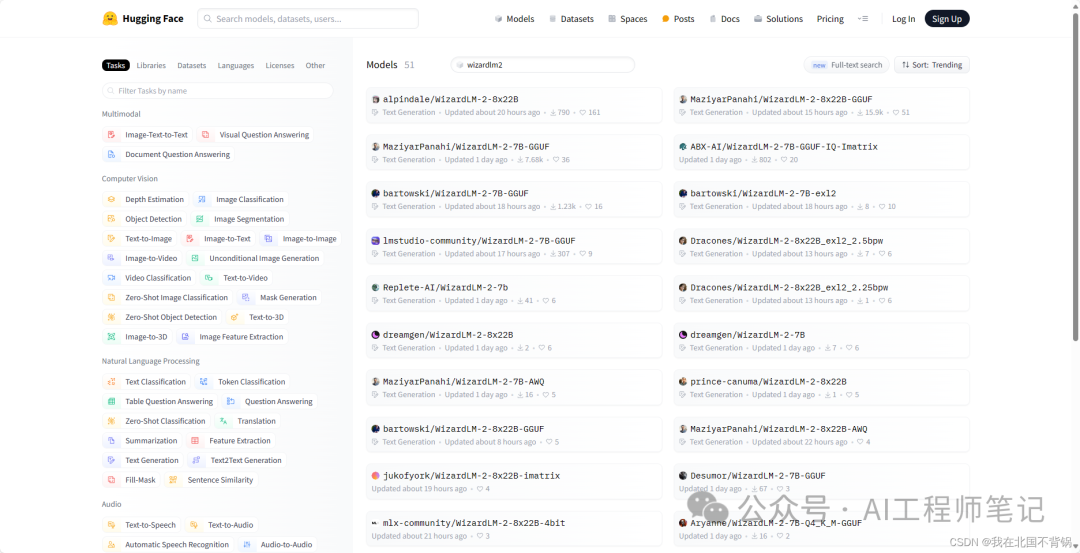This screenshot has height=553, width=1080.
Task: Click the Filter Tasks by name field
Action: [x=218, y=91]
